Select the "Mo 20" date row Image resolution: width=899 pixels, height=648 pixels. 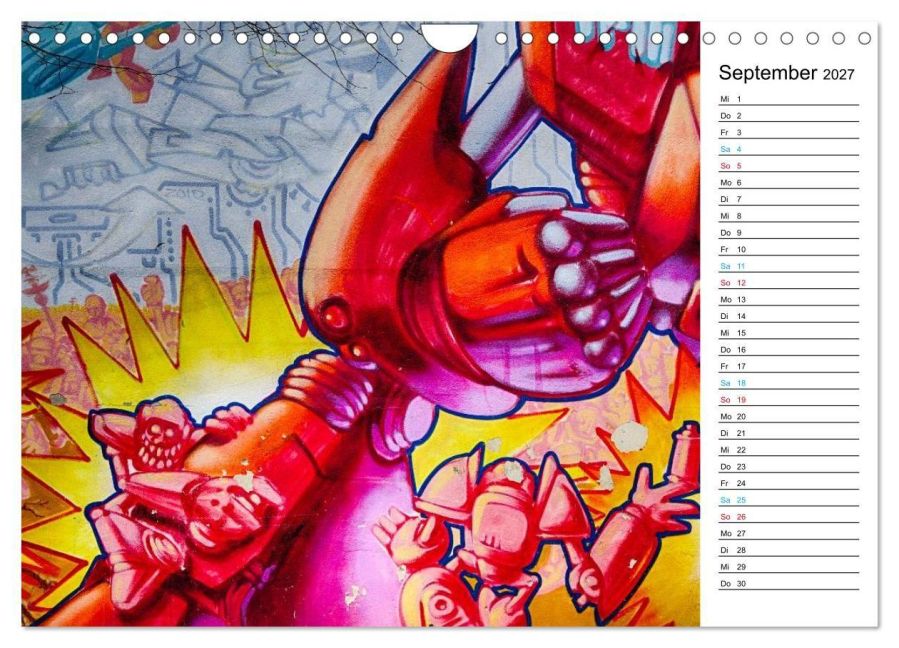click(789, 416)
